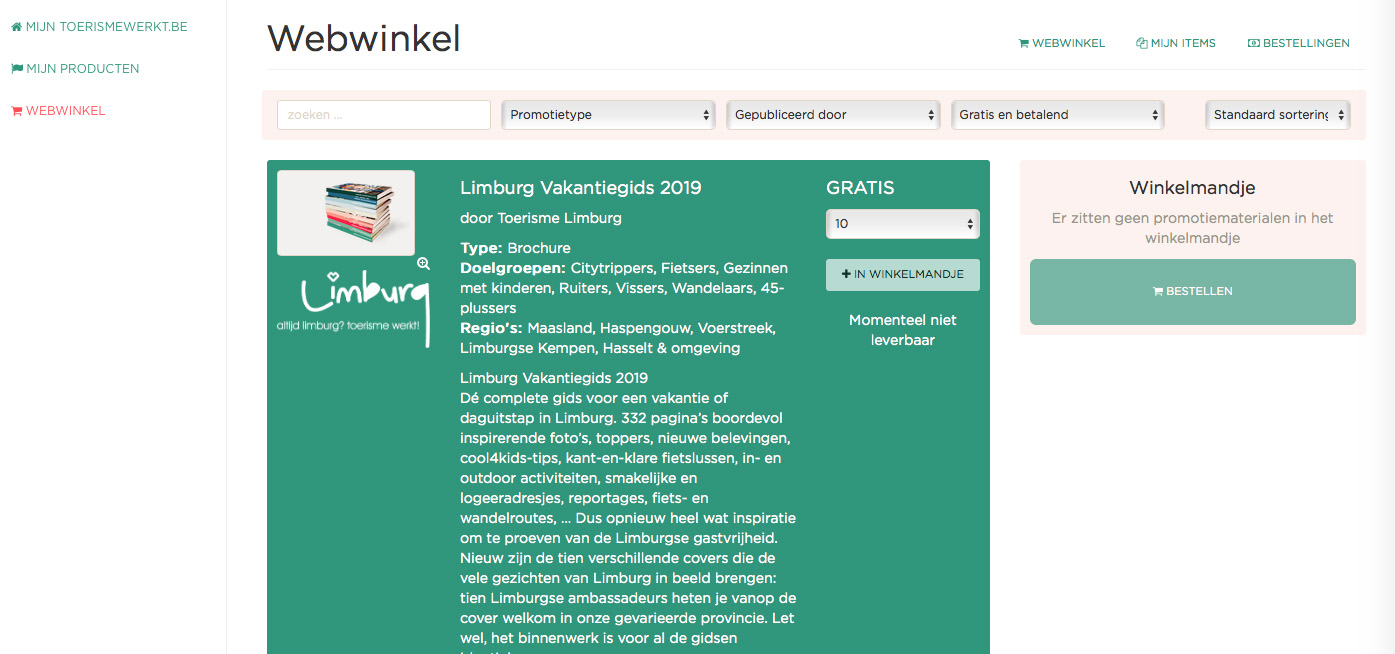Select Webwinkel in the left sidebar
This screenshot has height=654, width=1395.
58,111
